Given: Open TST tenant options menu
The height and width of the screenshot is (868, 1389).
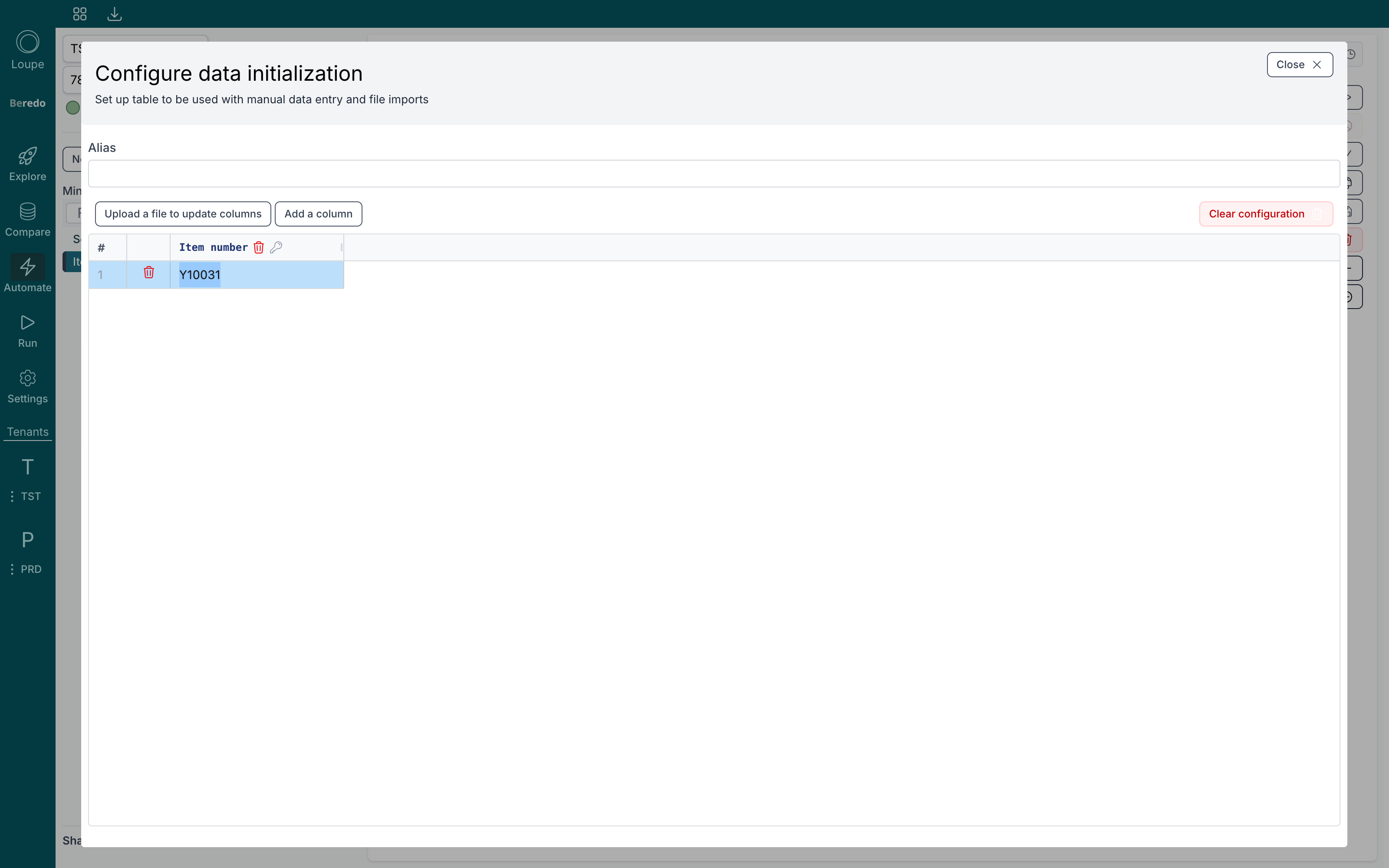Looking at the screenshot, I should point(12,496).
